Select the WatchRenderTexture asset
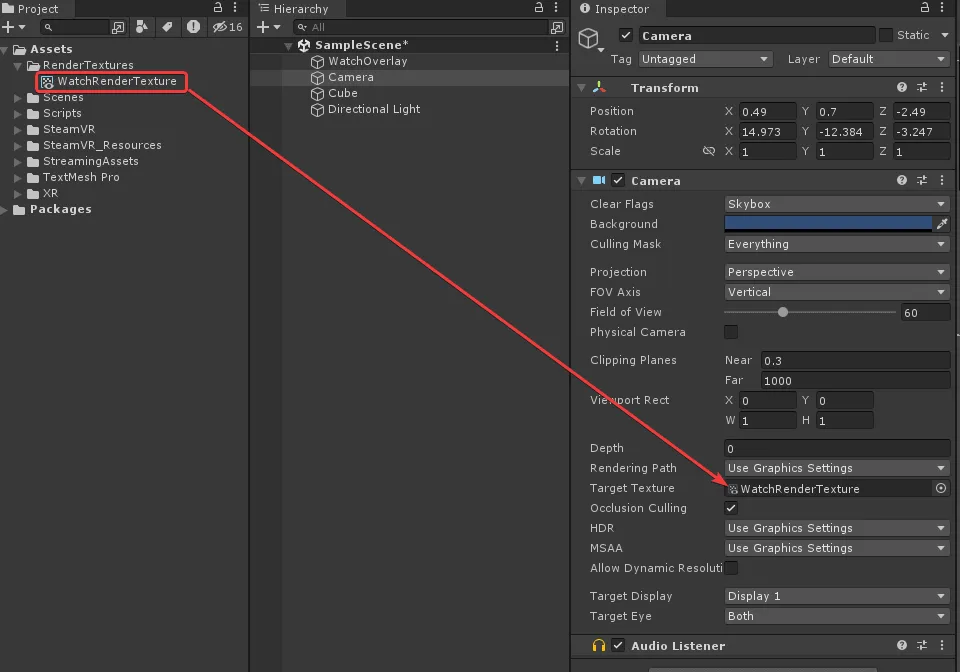 (x=110, y=81)
